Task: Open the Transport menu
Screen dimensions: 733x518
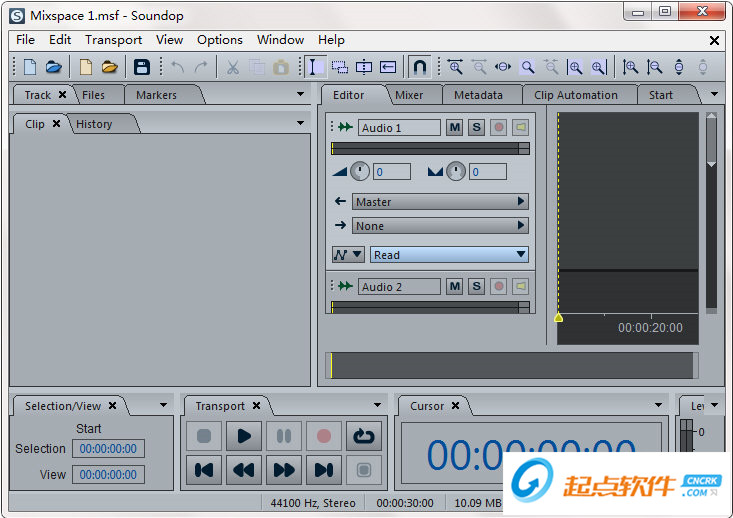Action: pos(113,40)
